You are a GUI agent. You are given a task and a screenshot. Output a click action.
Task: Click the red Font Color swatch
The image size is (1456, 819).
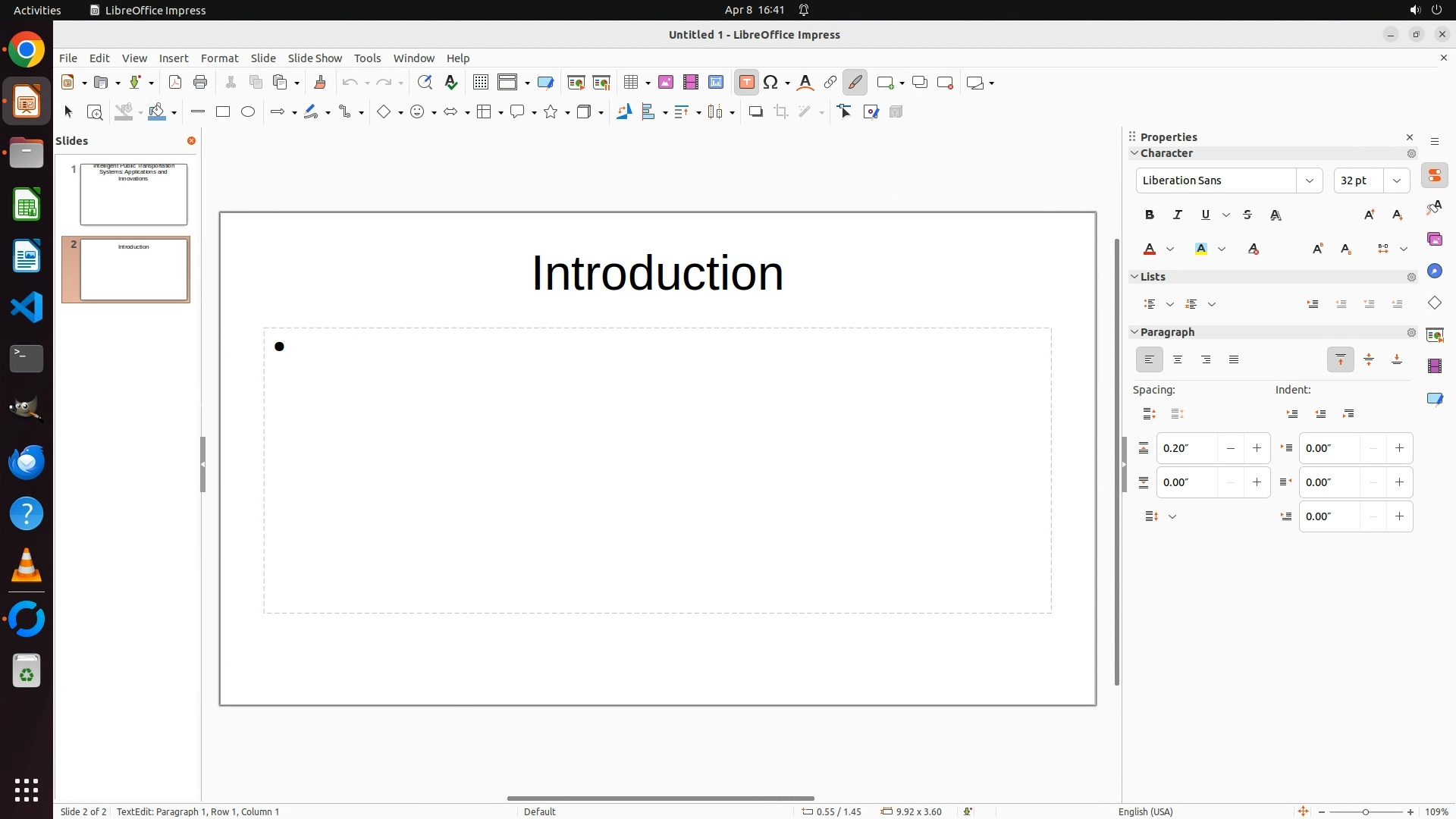tap(1150, 249)
